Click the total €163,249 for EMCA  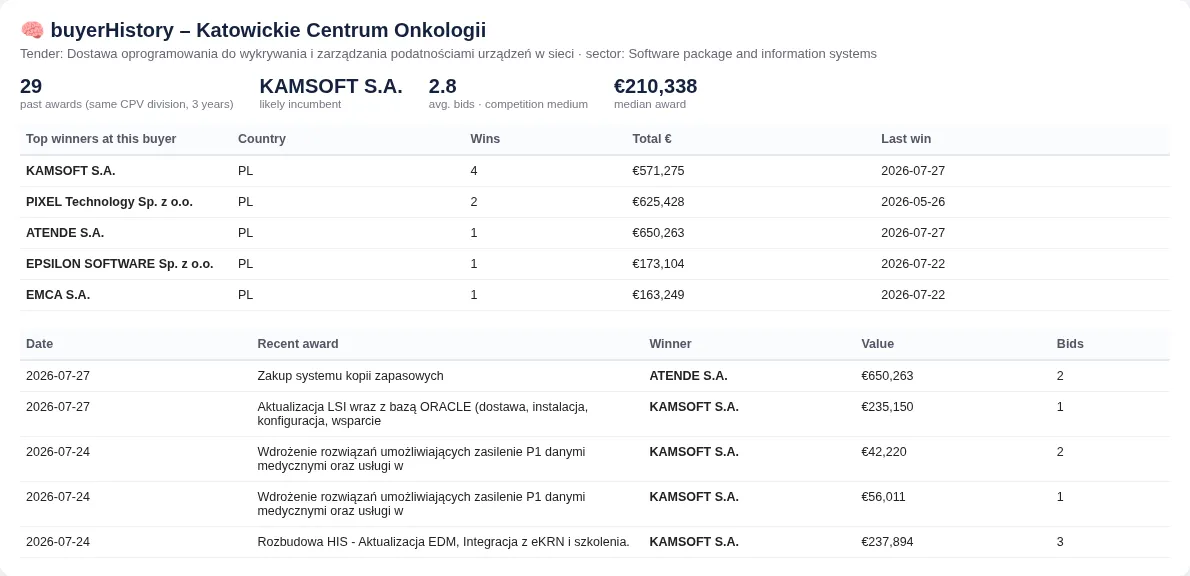pos(658,295)
